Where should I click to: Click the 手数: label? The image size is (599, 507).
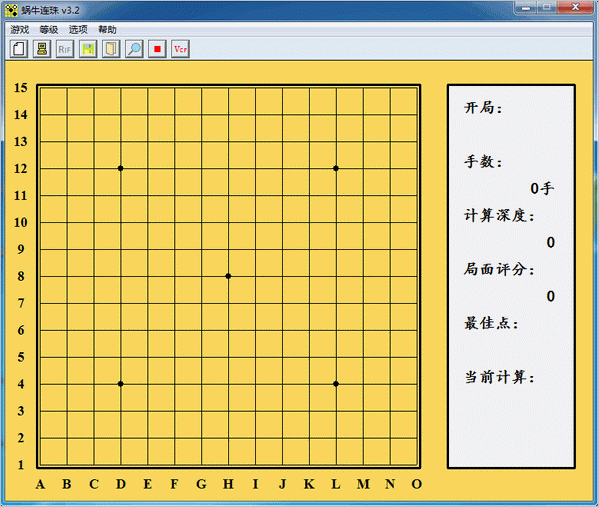coord(483,162)
